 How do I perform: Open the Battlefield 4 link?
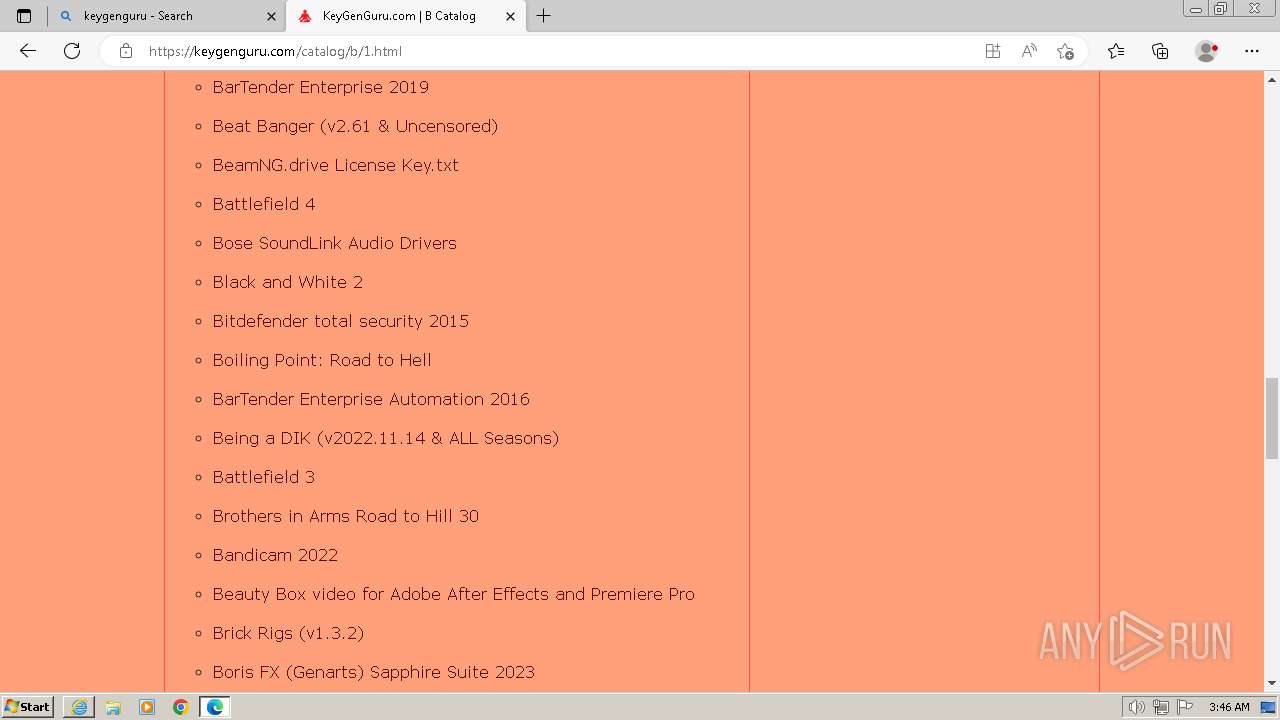pos(264,204)
